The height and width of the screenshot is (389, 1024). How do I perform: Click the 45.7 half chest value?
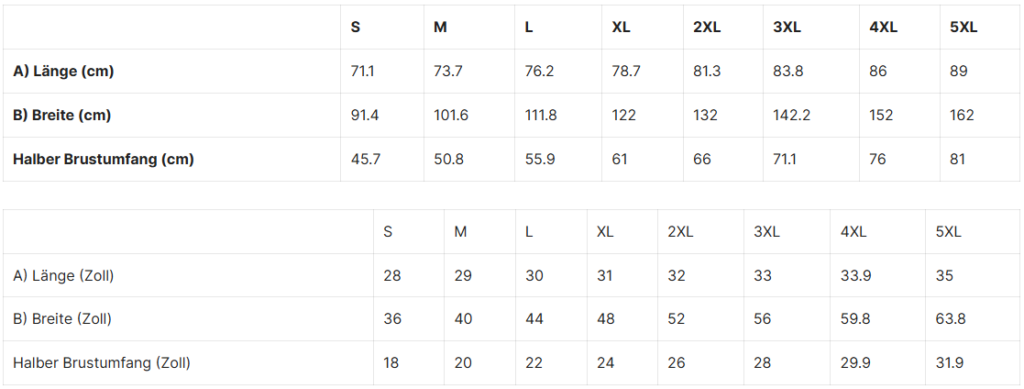pos(365,159)
